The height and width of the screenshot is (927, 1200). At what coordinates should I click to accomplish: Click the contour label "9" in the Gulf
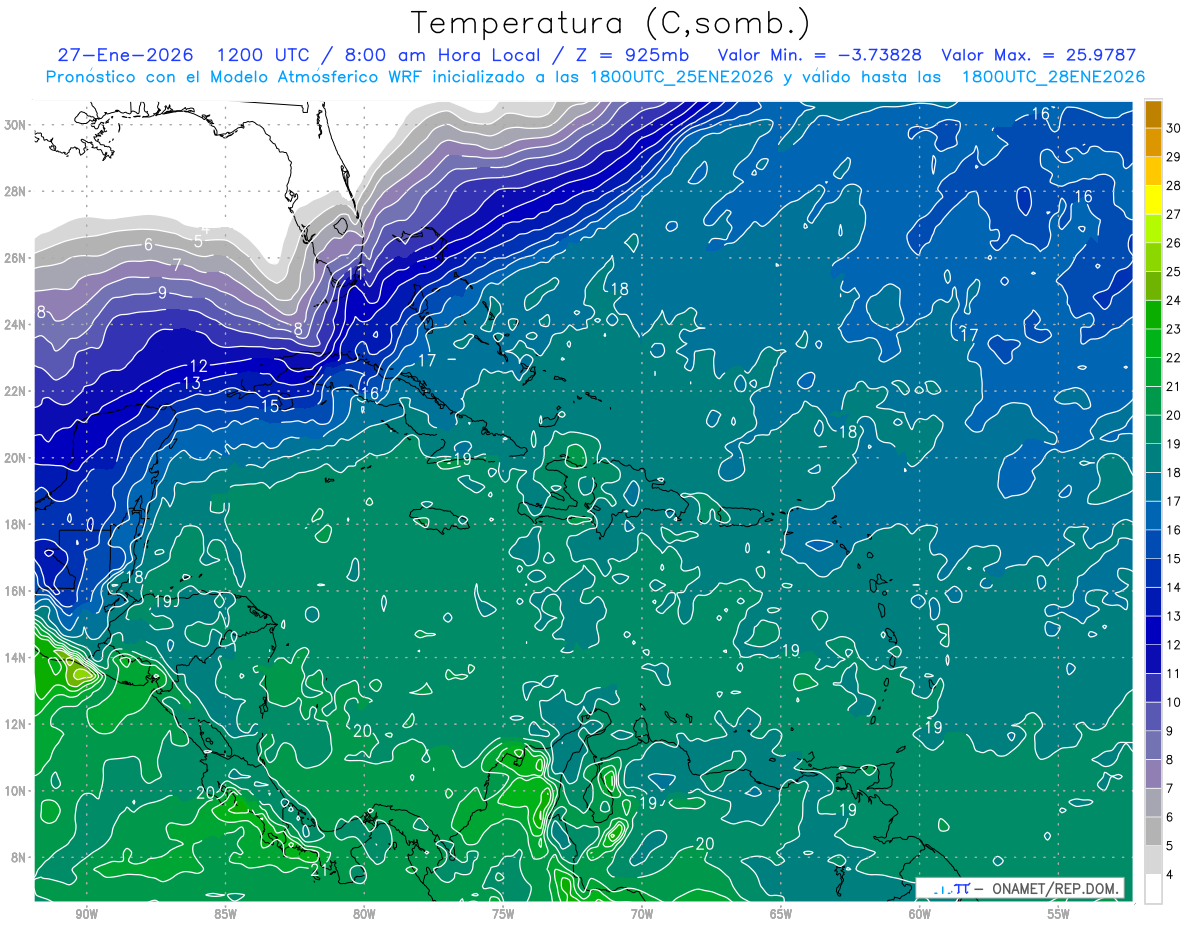(162, 293)
